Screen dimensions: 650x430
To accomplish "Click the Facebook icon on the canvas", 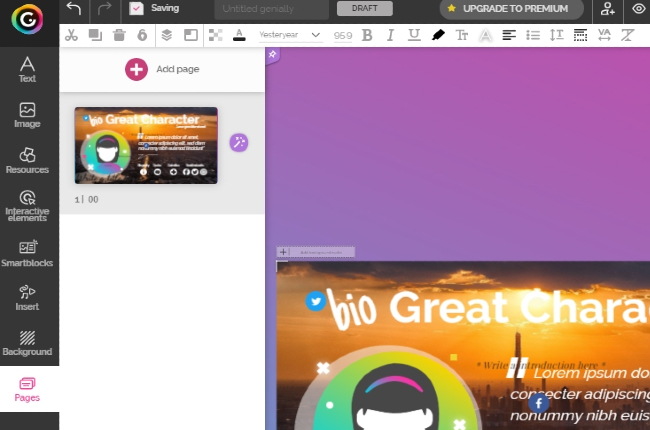I will point(538,403).
